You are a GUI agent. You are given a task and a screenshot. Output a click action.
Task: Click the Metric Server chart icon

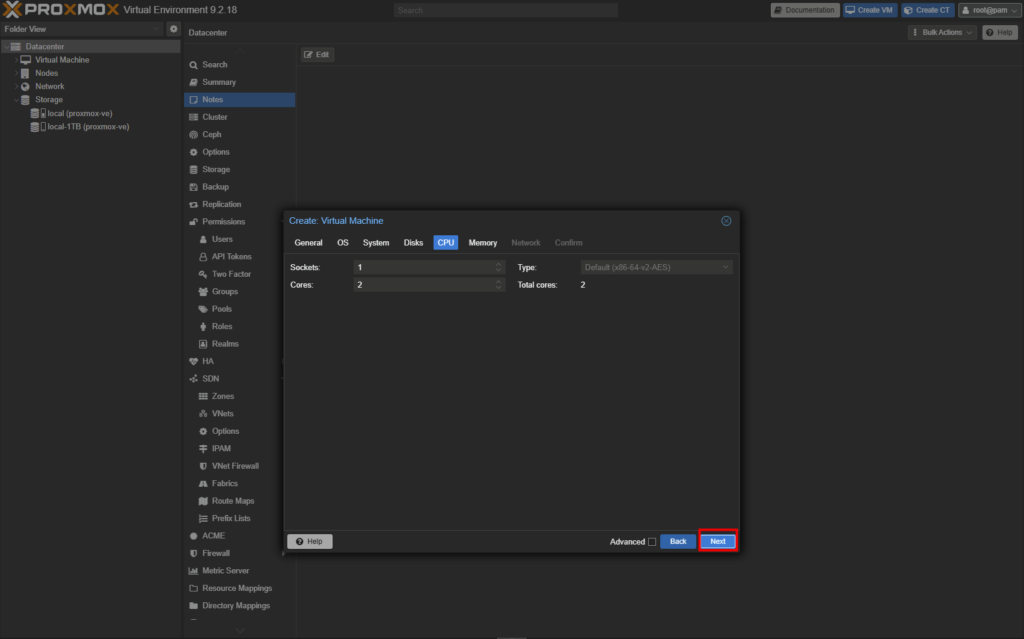click(x=193, y=570)
